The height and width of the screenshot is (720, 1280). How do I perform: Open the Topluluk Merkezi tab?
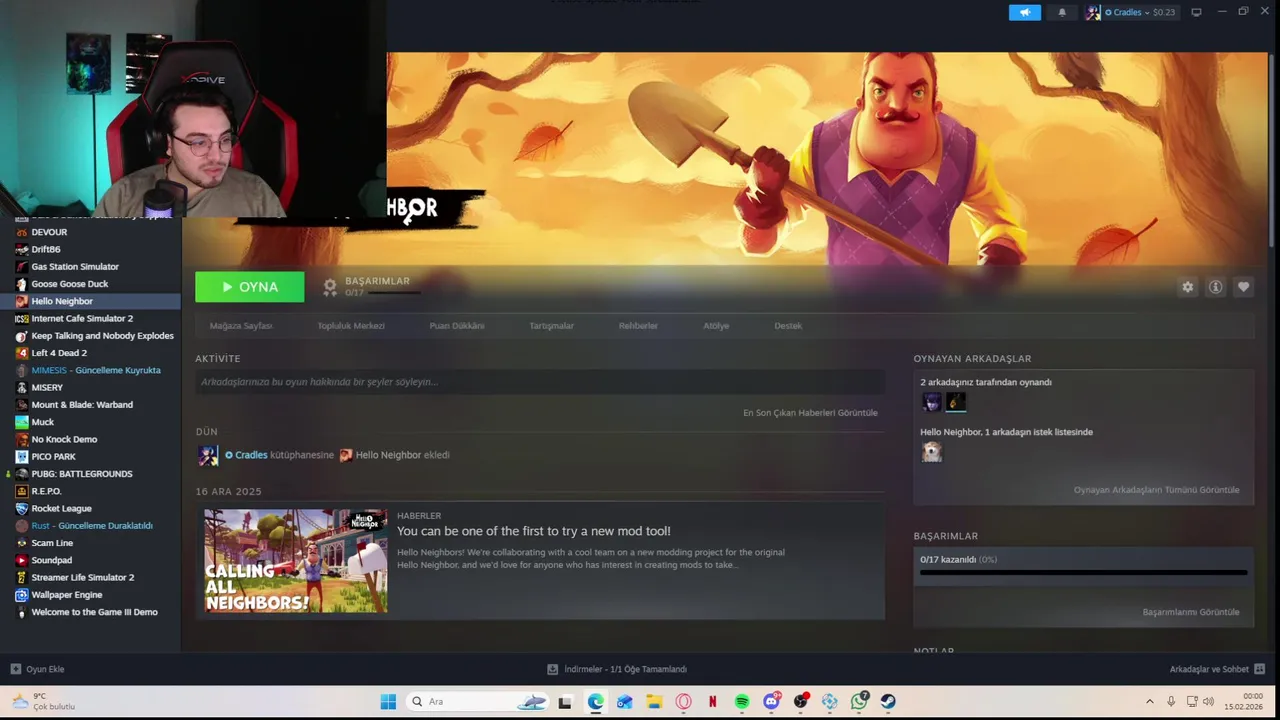351,326
